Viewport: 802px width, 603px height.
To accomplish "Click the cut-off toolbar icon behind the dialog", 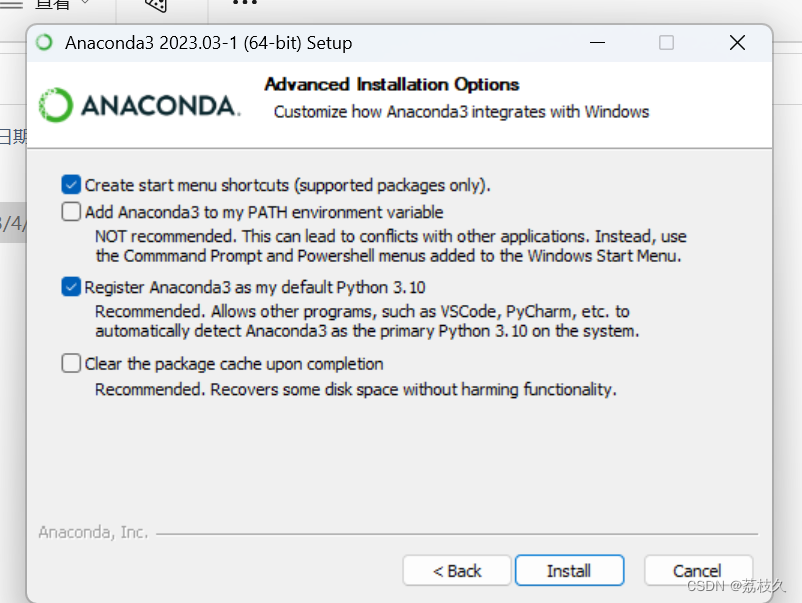I will click(x=156, y=5).
